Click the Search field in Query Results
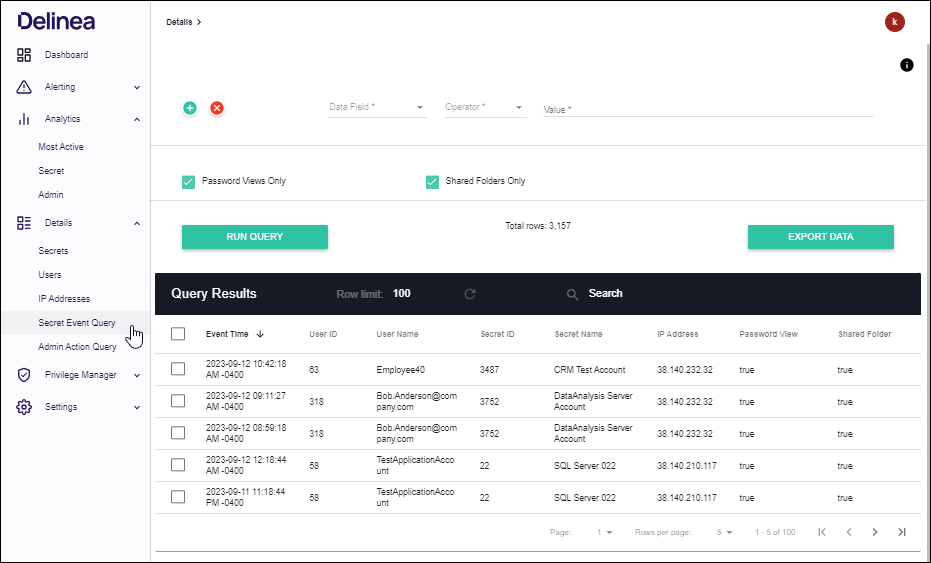The image size is (931, 563). coord(742,293)
